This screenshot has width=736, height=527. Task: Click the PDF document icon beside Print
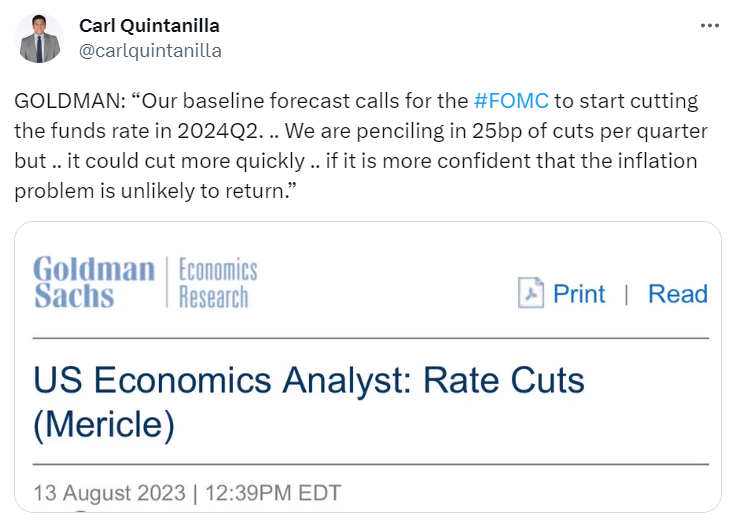click(x=531, y=293)
